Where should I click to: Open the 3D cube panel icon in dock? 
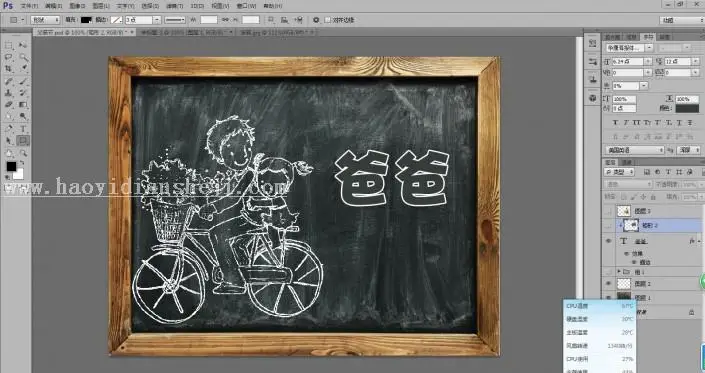(x=593, y=98)
